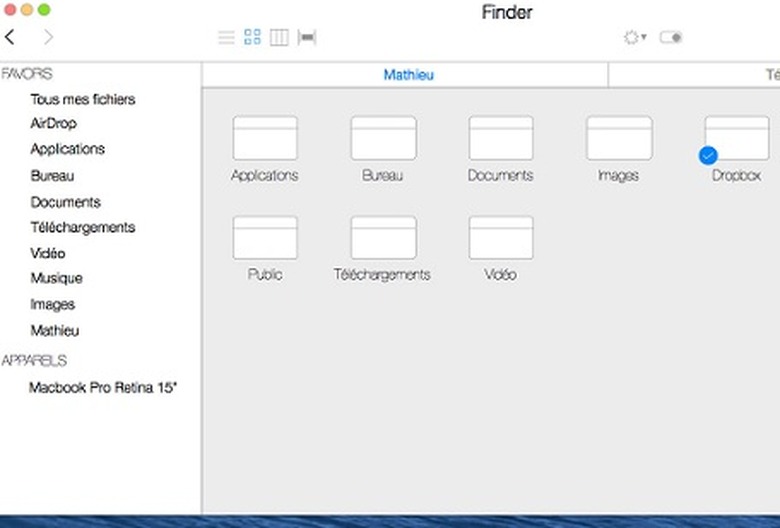Select the Dropbox folder icon
The image size is (780, 528).
pyautogui.click(x=737, y=138)
